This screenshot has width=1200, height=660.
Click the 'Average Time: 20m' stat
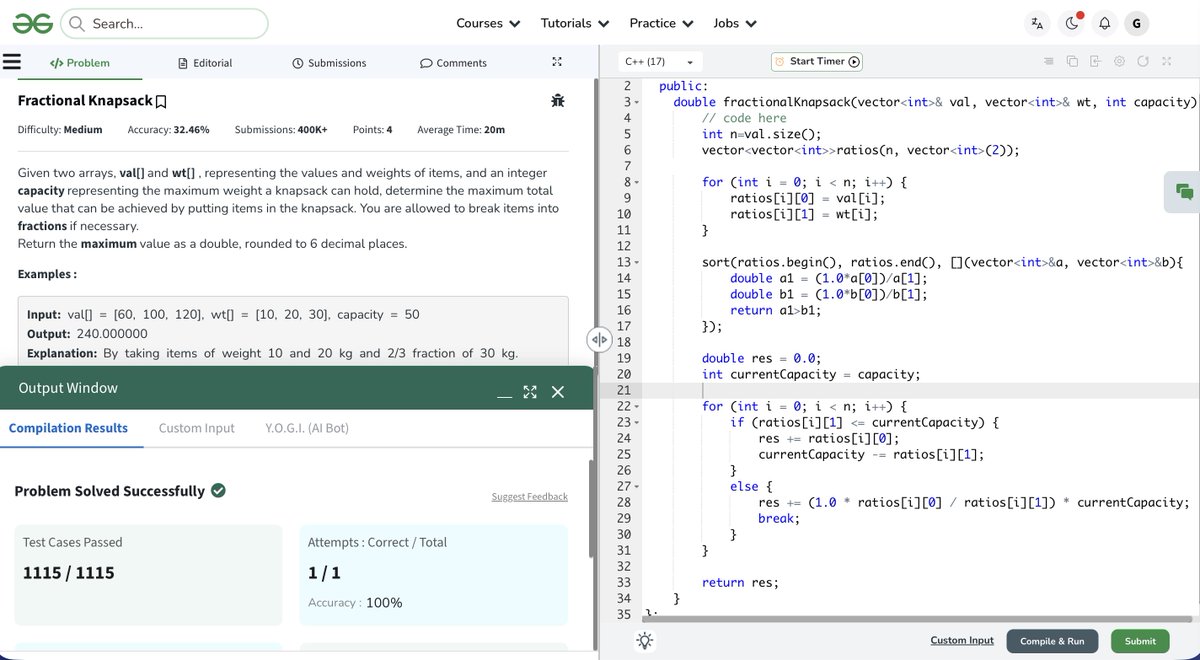pyautogui.click(x=461, y=130)
